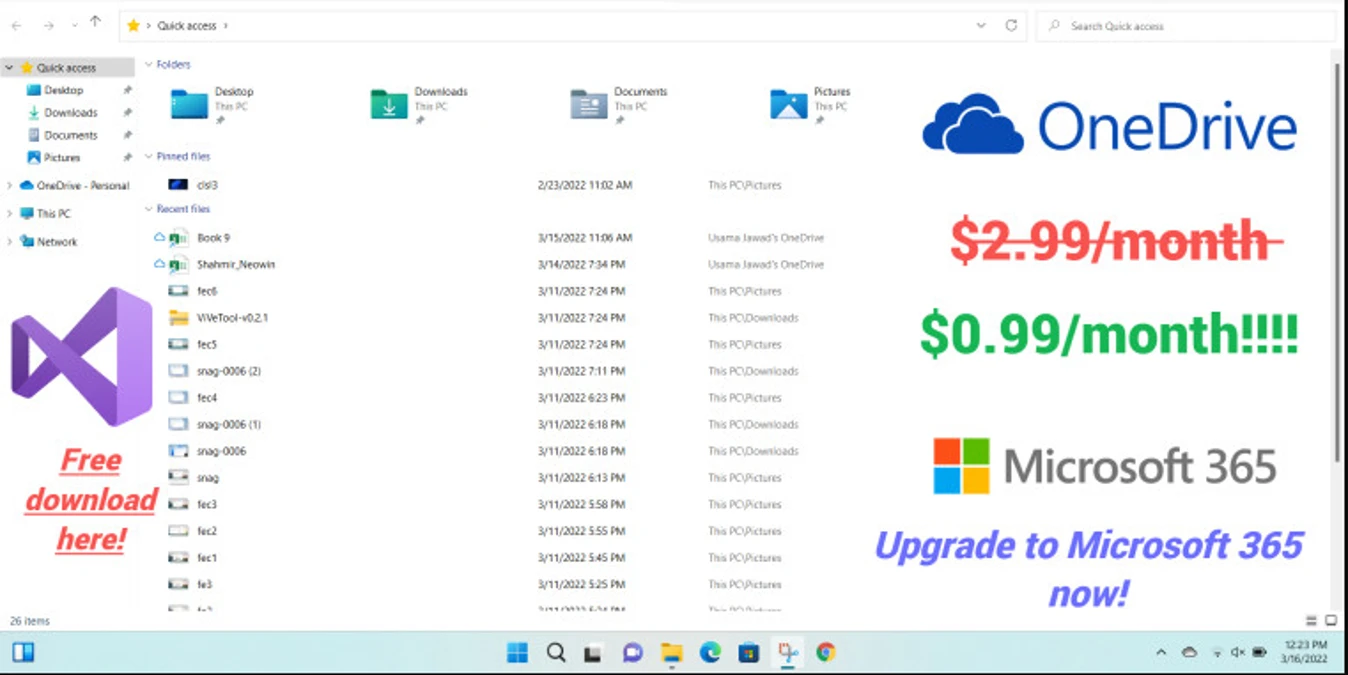Open the address bar history dropdown
1348x675 pixels.
pyautogui.click(x=981, y=26)
